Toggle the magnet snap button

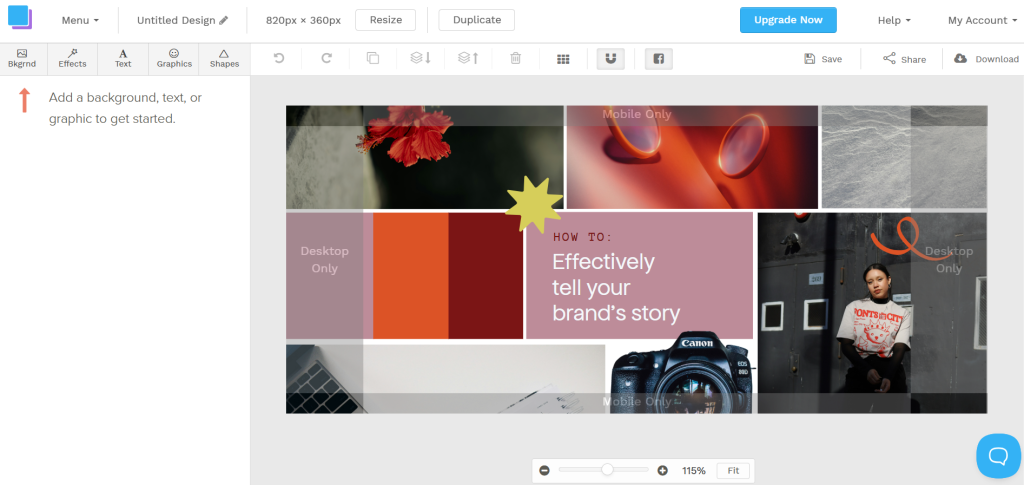[611, 59]
